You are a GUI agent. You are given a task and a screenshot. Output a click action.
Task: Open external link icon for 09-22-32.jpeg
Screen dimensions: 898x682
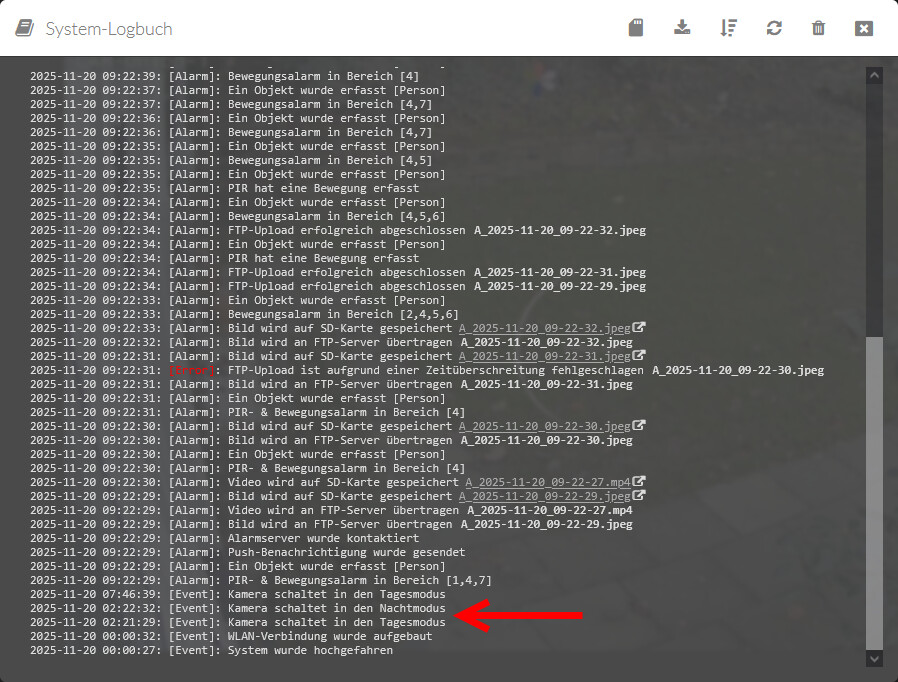[x=639, y=328]
